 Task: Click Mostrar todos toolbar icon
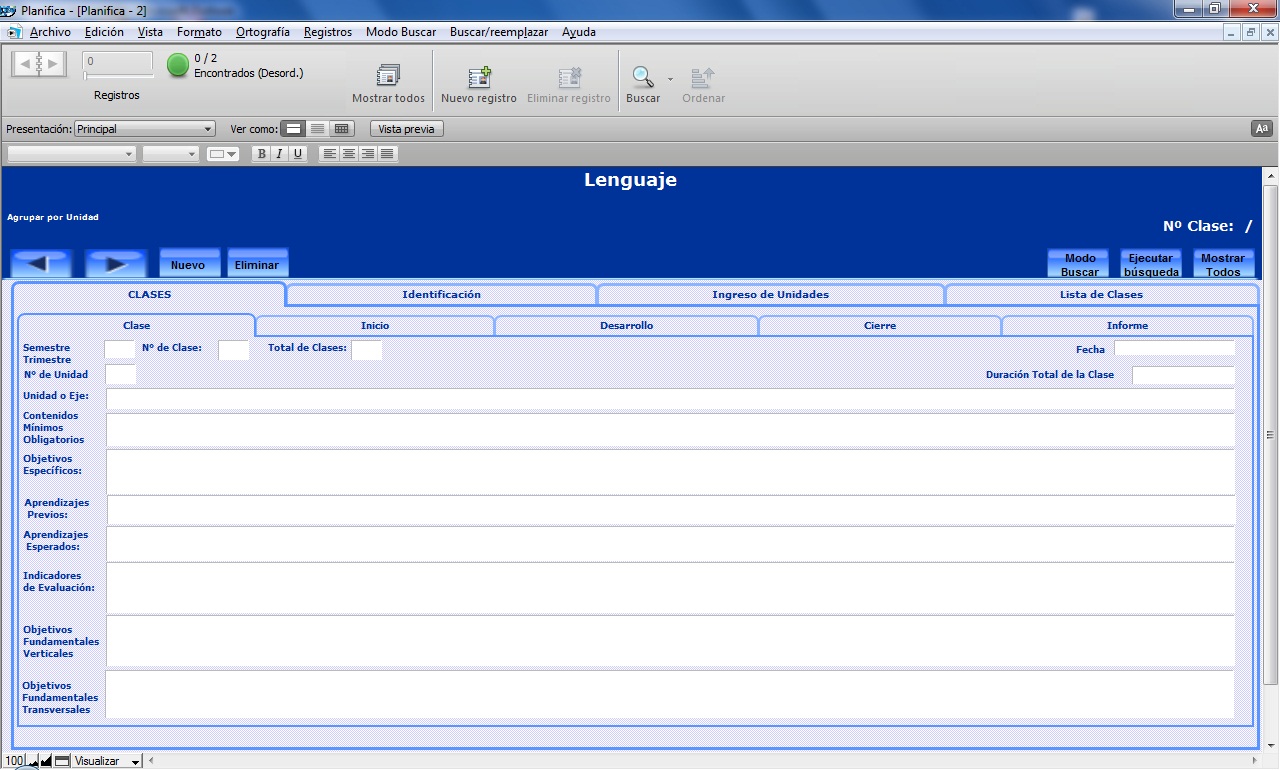tap(388, 76)
